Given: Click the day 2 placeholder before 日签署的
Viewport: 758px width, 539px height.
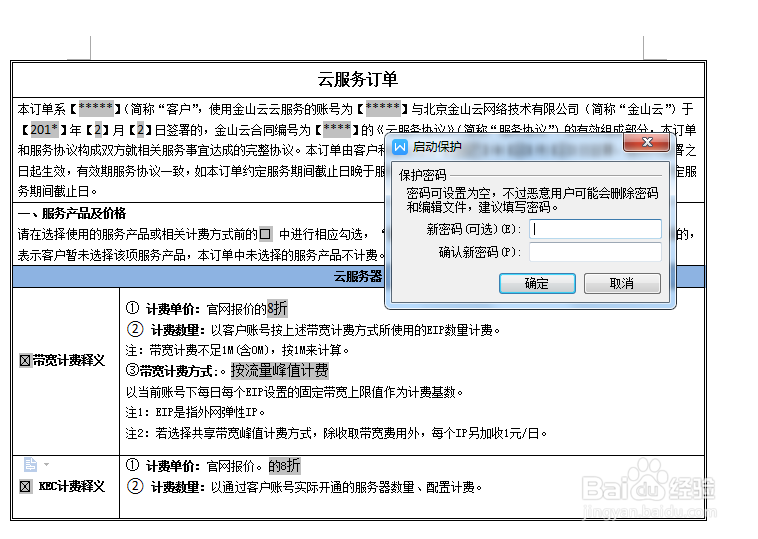Looking at the screenshot, I should coord(141,130).
